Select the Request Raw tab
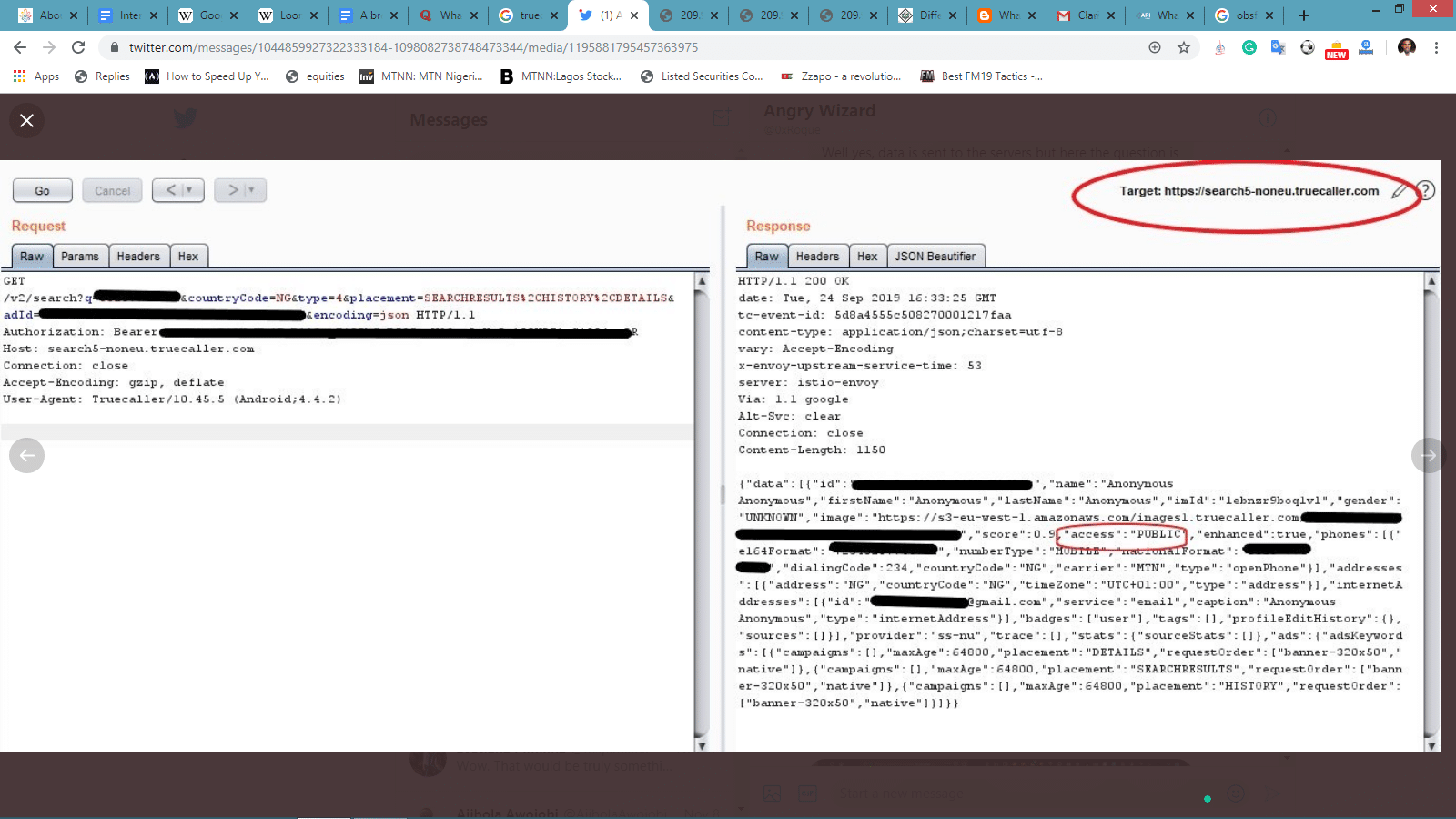 (x=32, y=257)
